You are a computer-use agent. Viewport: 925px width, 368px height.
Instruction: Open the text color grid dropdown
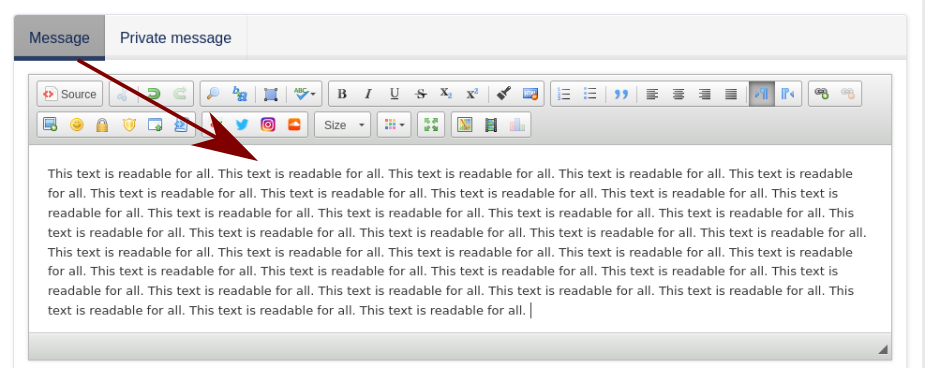click(394, 124)
